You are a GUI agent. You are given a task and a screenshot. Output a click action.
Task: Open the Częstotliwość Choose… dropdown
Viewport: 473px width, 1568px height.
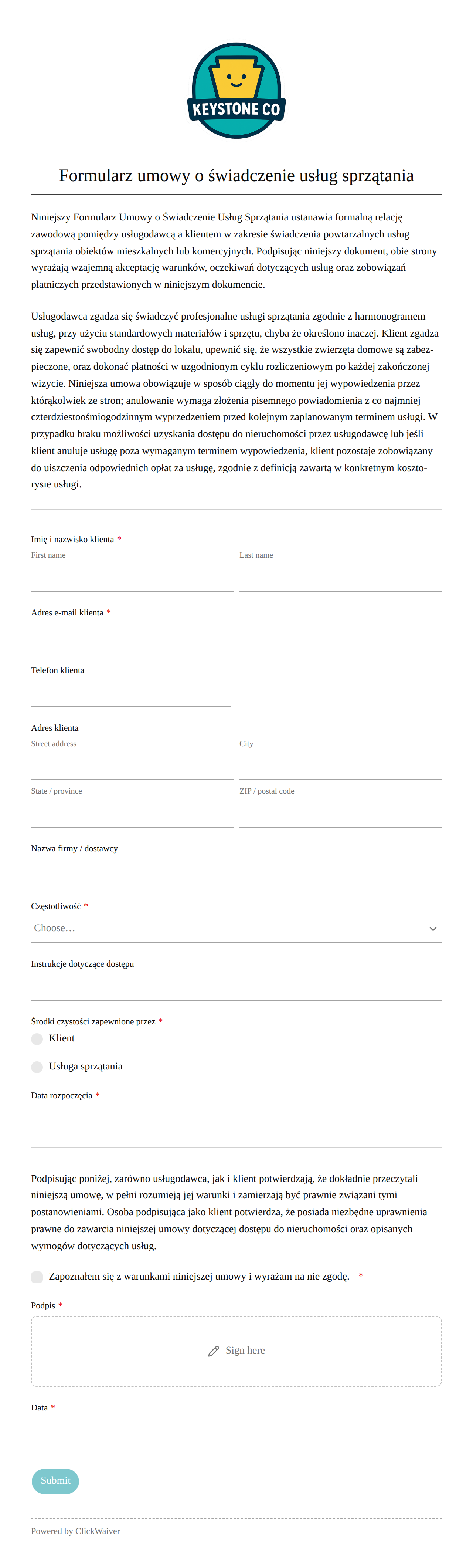coord(236,928)
